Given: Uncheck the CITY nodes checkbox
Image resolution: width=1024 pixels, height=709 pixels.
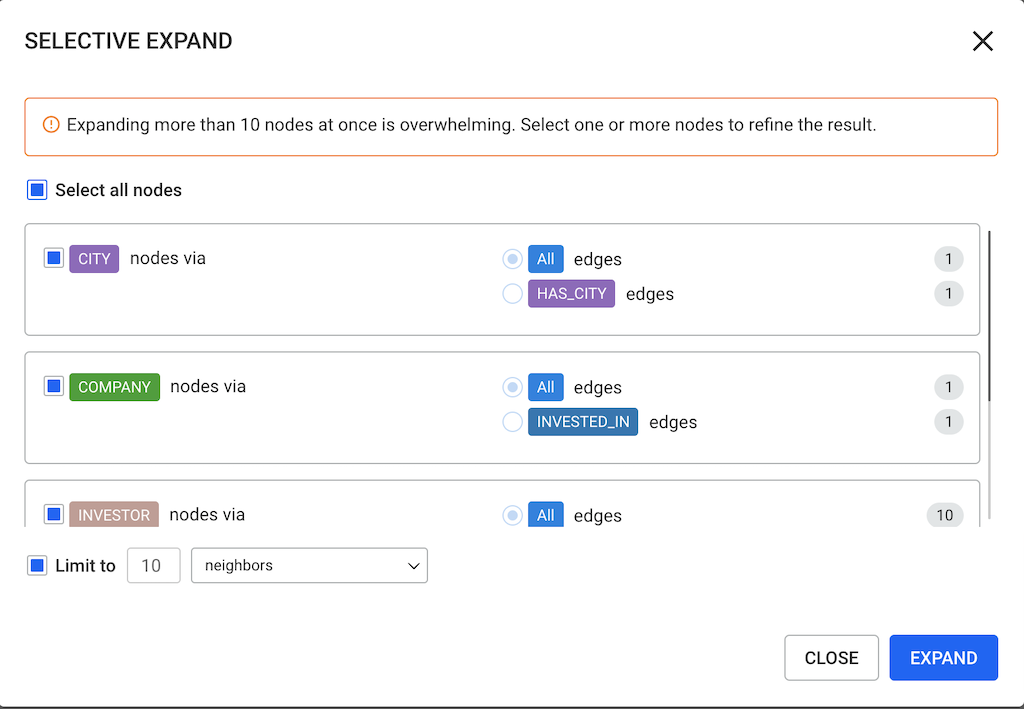Looking at the screenshot, I should (54, 258).
